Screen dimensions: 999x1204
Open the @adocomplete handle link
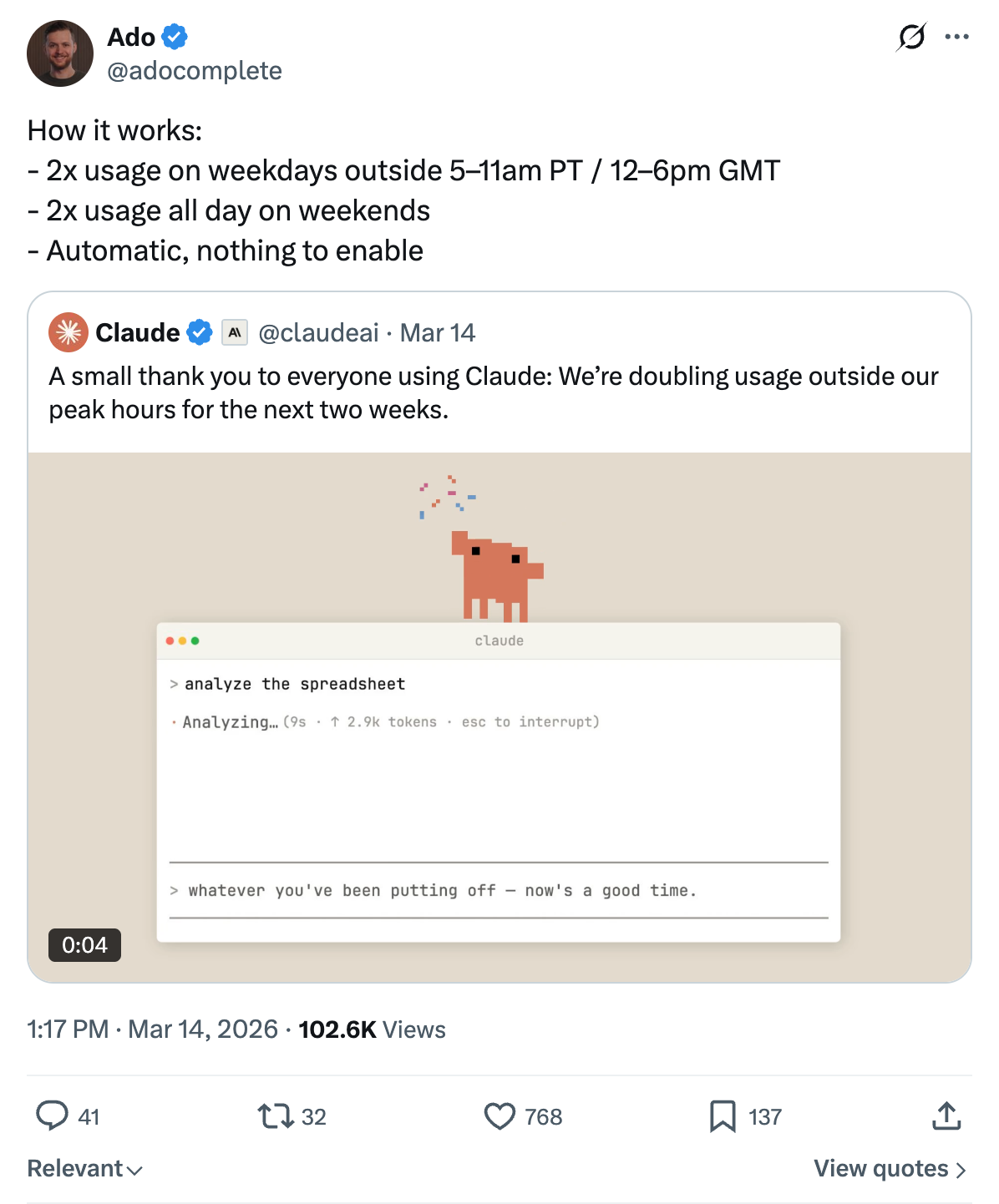[x=195, y=71]
